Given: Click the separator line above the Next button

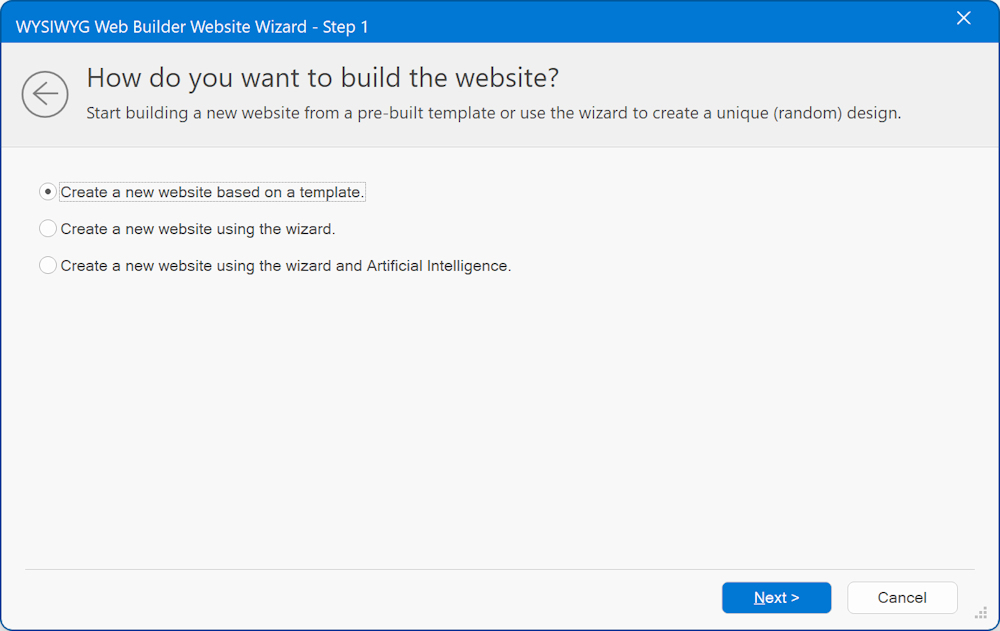Looking at the screenshot, I should coord(500,570).
